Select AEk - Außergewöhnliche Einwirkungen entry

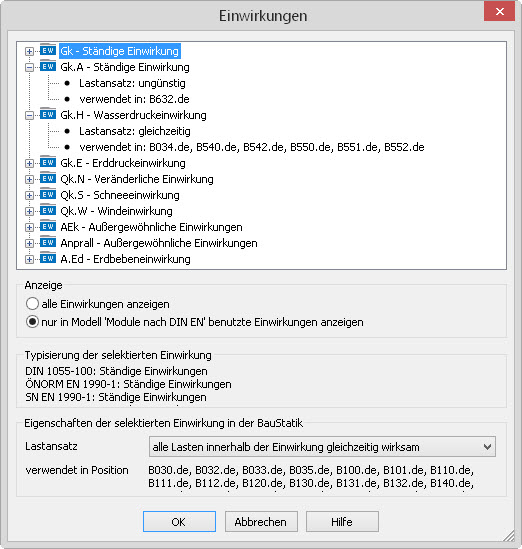pos(151,227)
